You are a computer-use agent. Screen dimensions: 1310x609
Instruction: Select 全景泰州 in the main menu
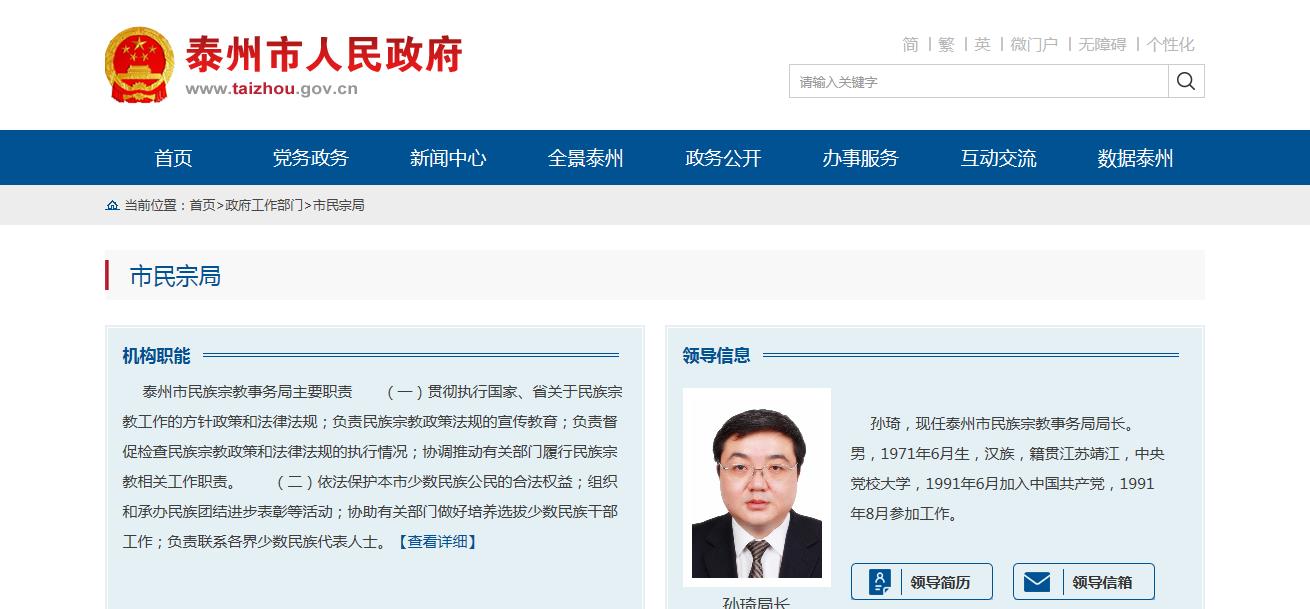pyautogui.click(x=585, y=158)
